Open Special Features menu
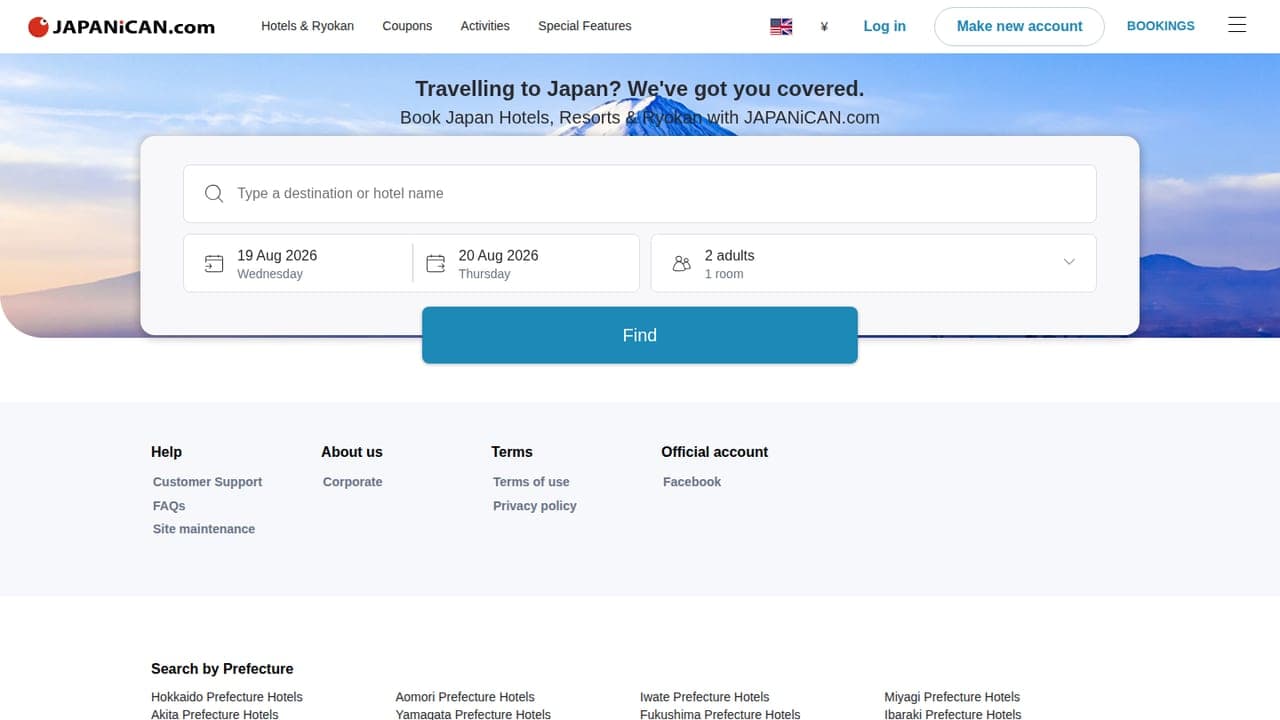 (x=585, y=26)
